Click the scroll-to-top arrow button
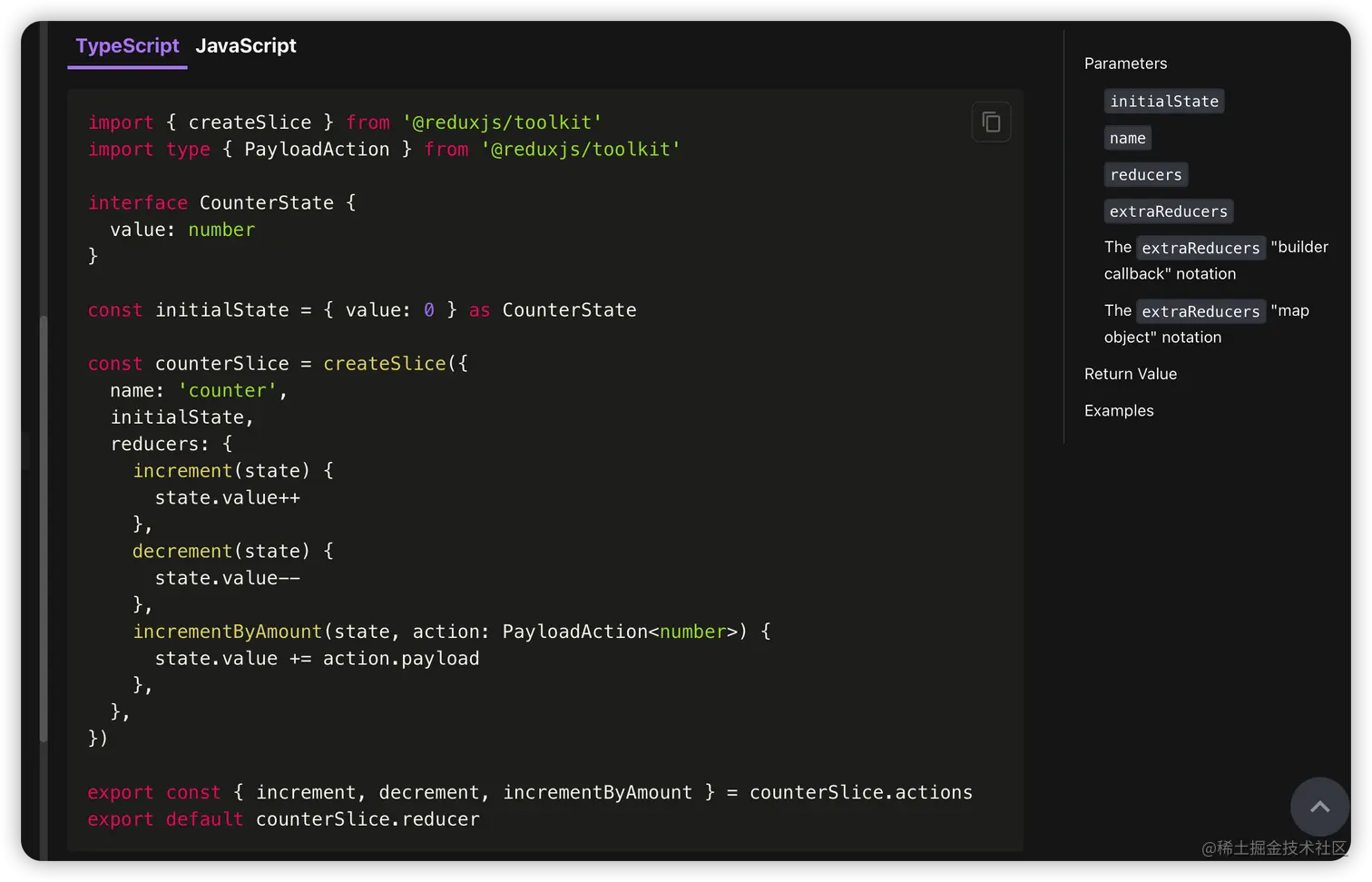Image resolution: width=1372 pixels, height=882 pixels. 1319,807
